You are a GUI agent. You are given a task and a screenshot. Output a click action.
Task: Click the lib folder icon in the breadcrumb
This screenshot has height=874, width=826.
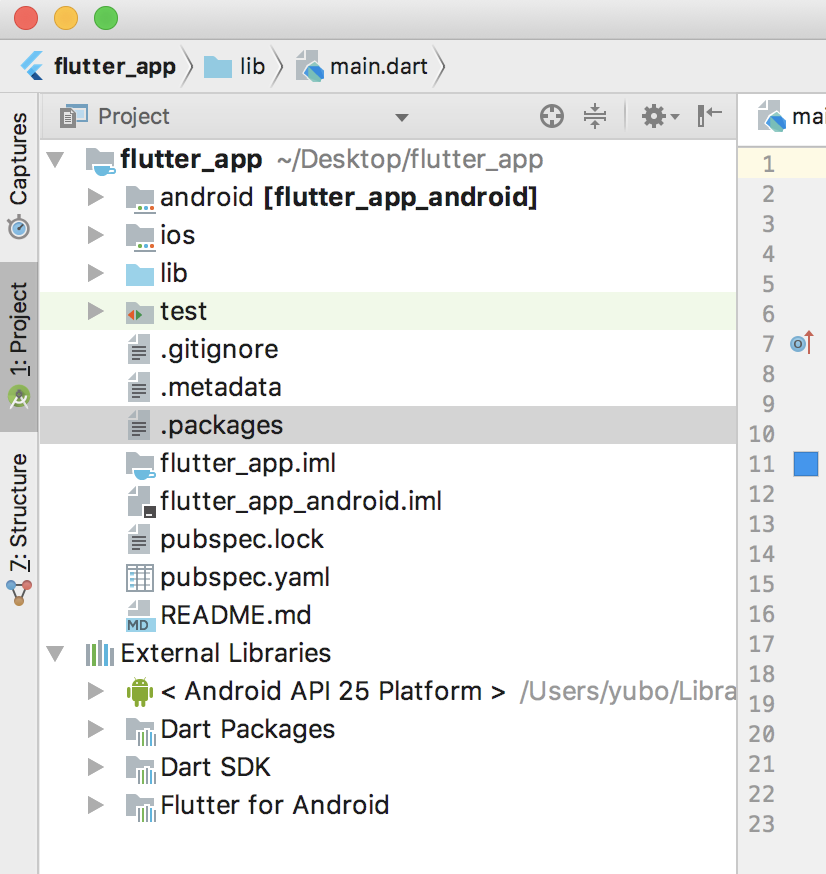click(x=217, y=67)
